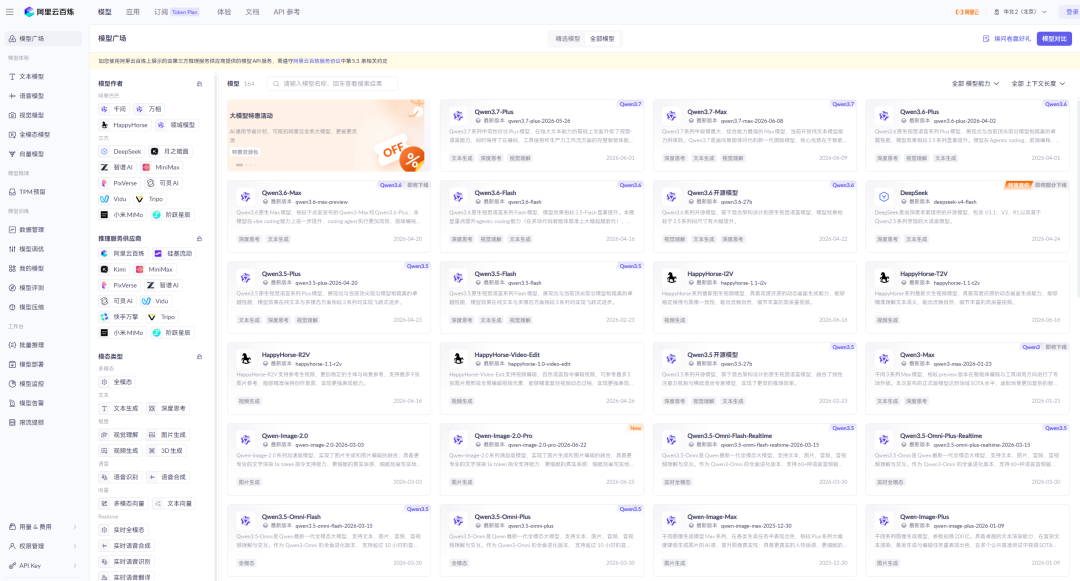Click the lock icon beside 模型作者
The width and height of the screenshot is (1080, 581).
[199, 84]
